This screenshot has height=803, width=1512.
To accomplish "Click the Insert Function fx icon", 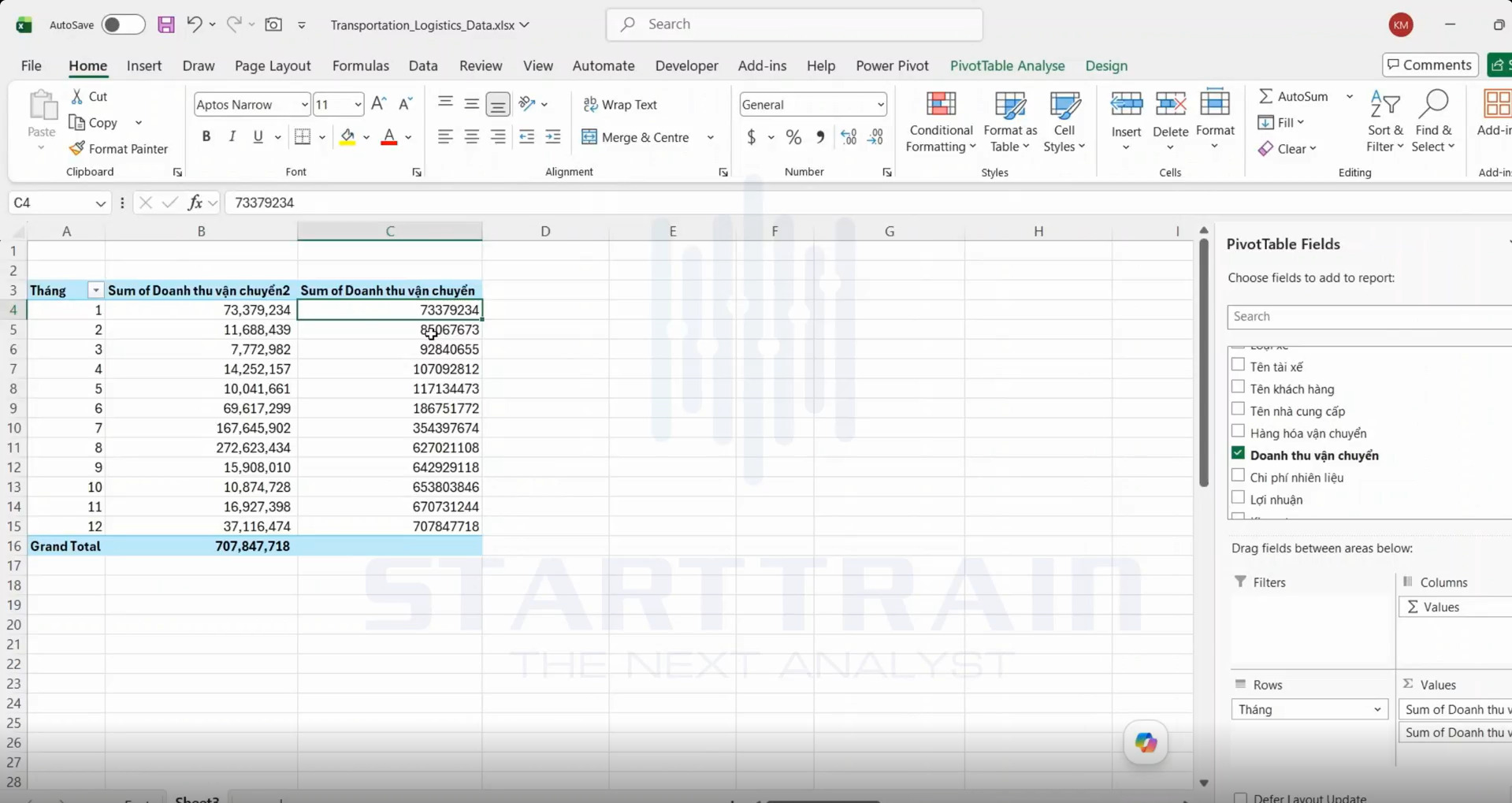I will (x=195, y=203).
